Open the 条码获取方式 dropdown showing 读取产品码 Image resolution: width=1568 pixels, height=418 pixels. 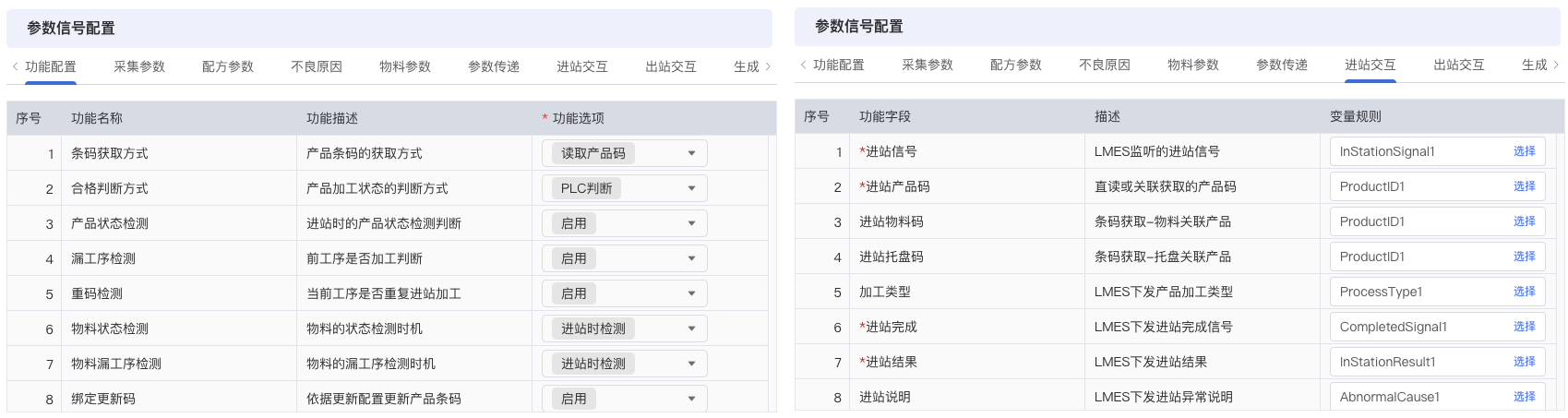[625, 153]
